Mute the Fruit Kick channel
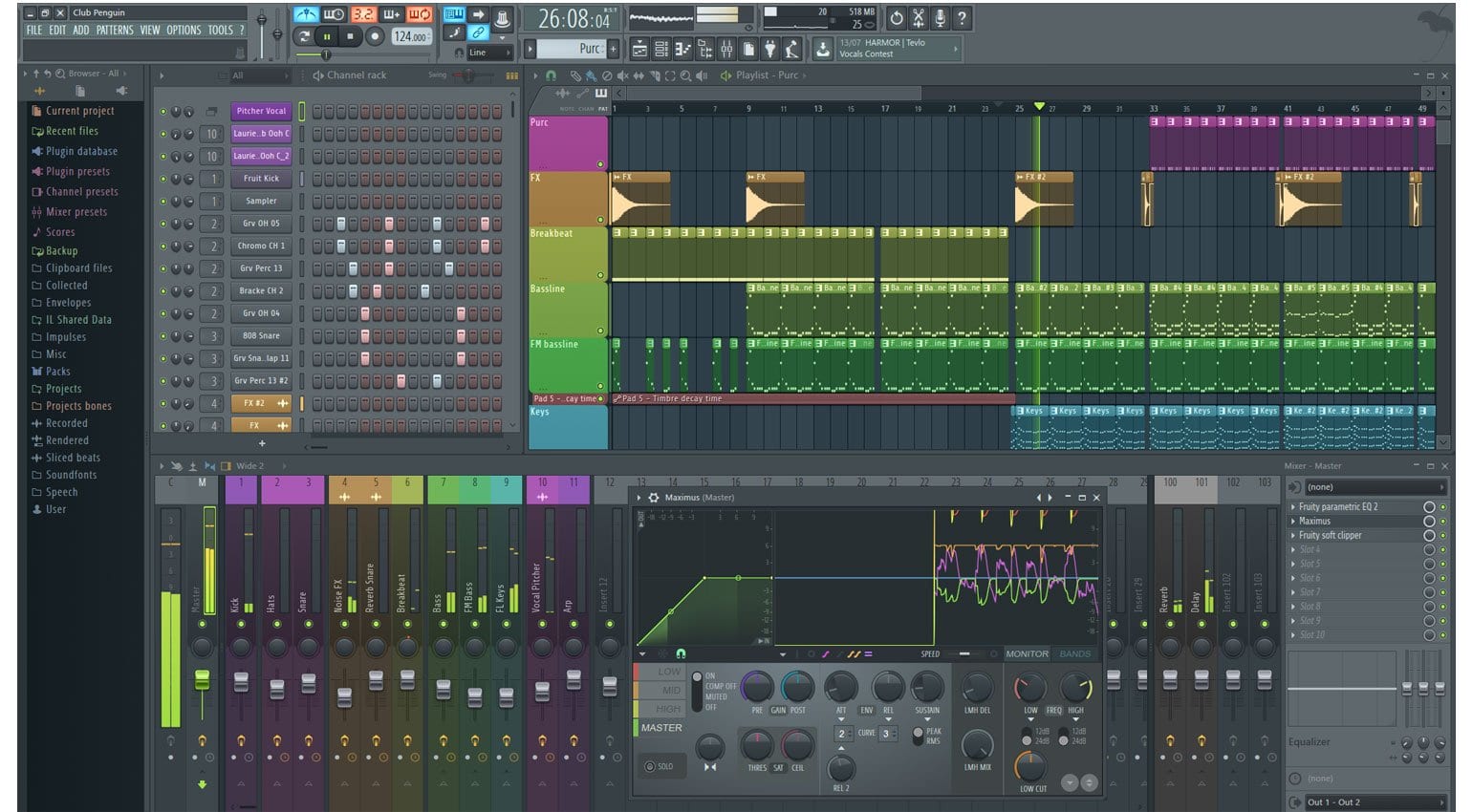Screen dimensions: 1472x812 click(162, 179)
